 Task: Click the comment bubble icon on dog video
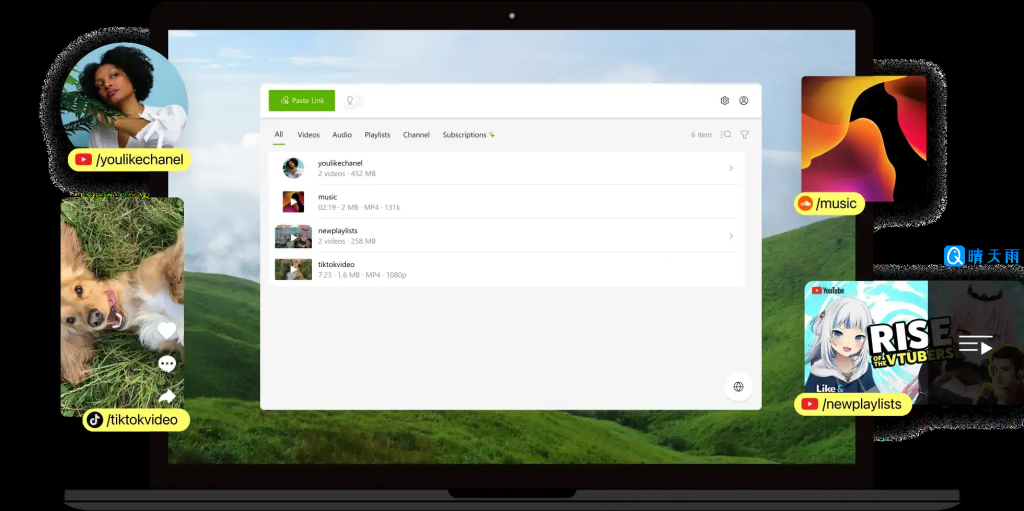(167, 364)
